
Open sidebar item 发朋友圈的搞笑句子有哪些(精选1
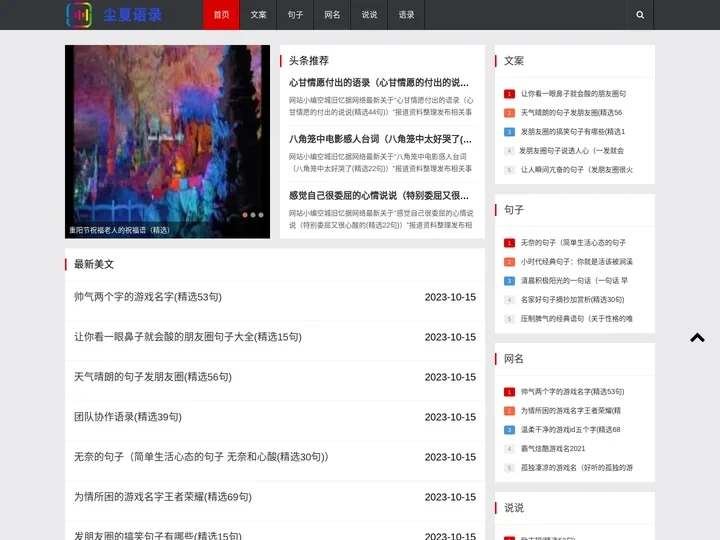pyautogui.click(x=573, y=132)
